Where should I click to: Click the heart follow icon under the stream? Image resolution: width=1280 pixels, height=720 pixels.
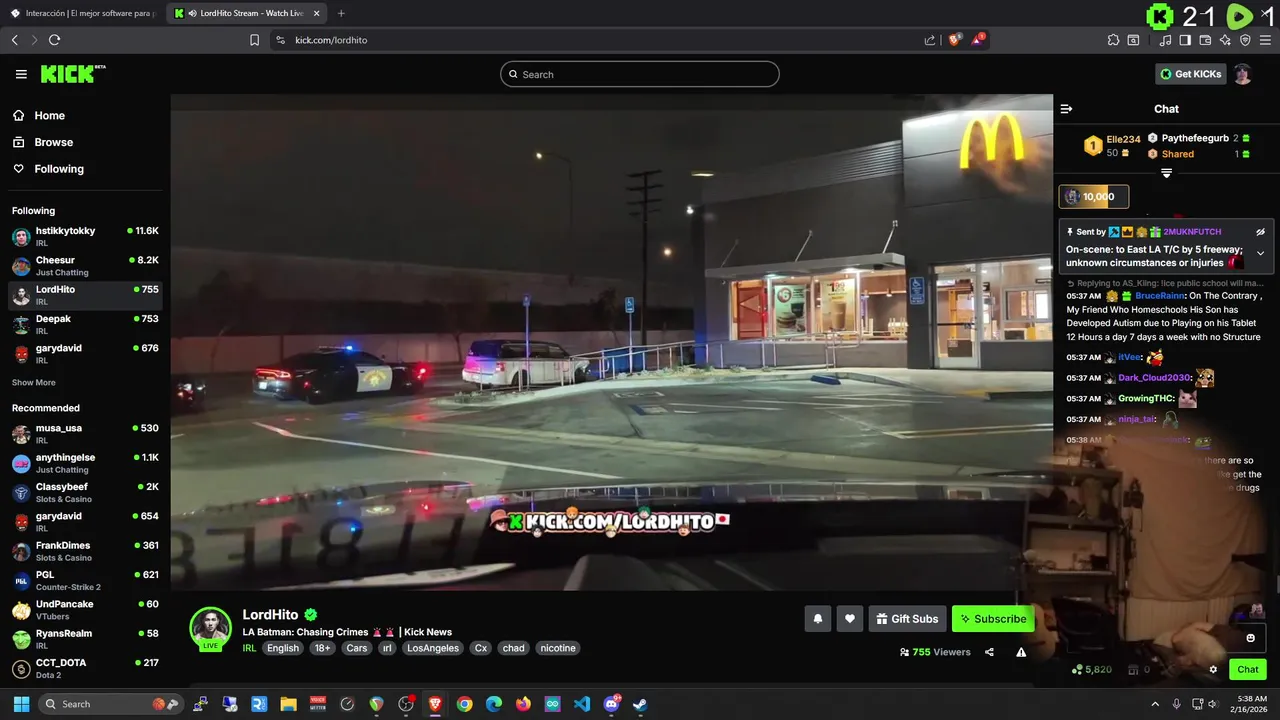pyautogui.click(x=850, y=619)
